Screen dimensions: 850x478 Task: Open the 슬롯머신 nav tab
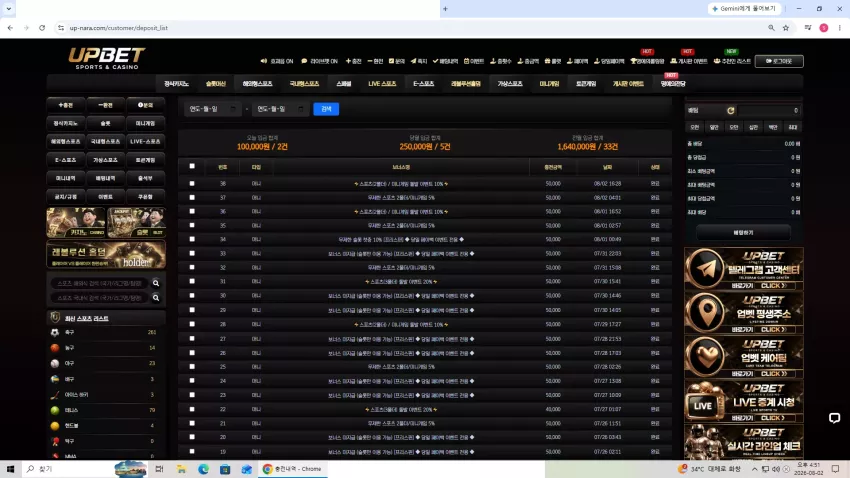[216, 83]
